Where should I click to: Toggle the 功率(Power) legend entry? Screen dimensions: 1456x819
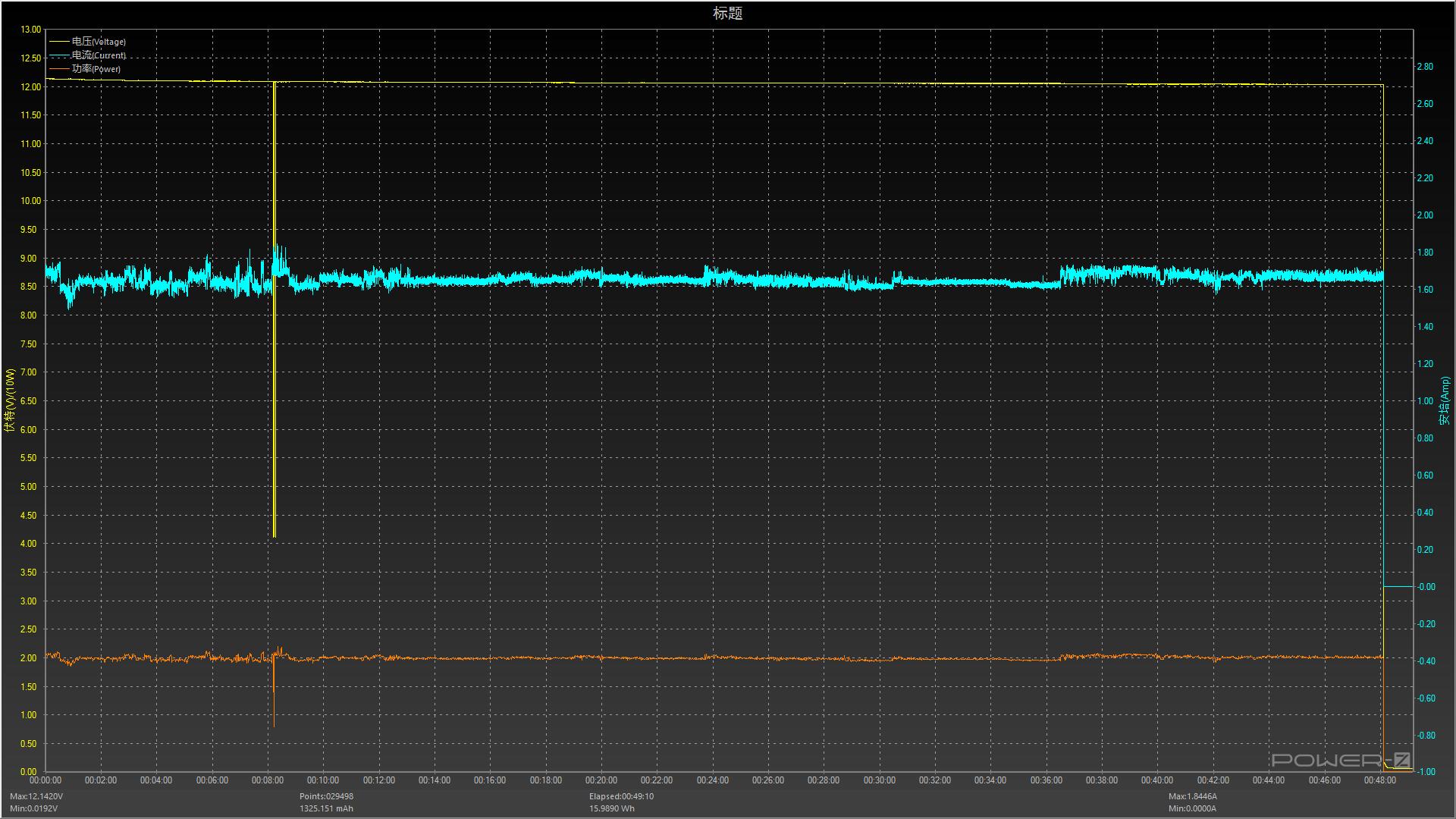click(96, 69)
